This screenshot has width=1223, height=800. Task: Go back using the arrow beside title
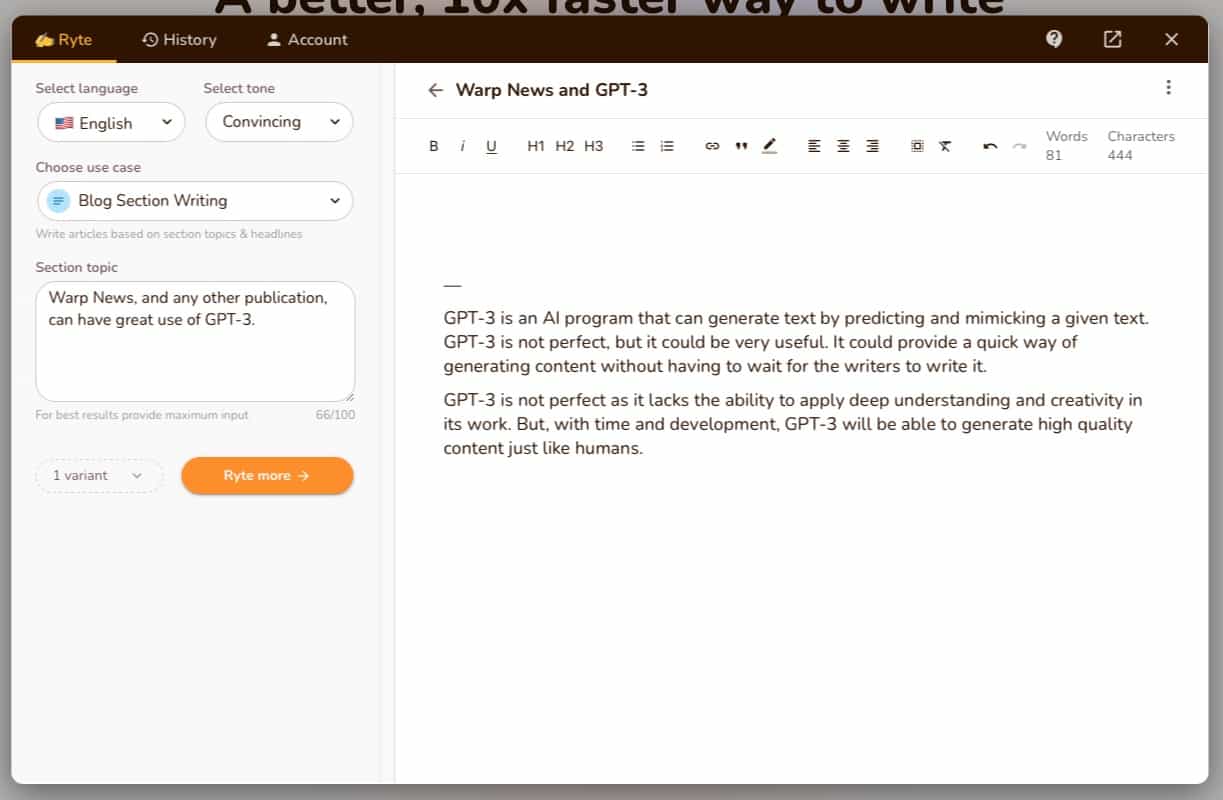435,90
